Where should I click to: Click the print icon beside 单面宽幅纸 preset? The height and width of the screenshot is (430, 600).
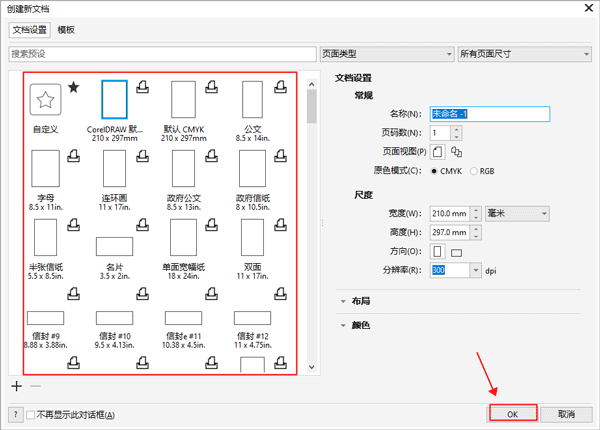click(x=211, y=225)
